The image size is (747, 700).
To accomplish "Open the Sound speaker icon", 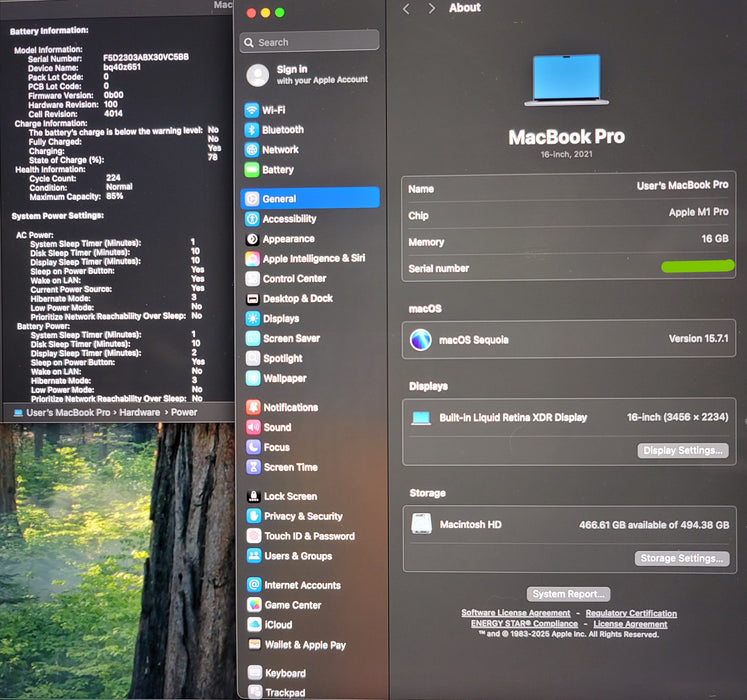I will click(253, 427).
